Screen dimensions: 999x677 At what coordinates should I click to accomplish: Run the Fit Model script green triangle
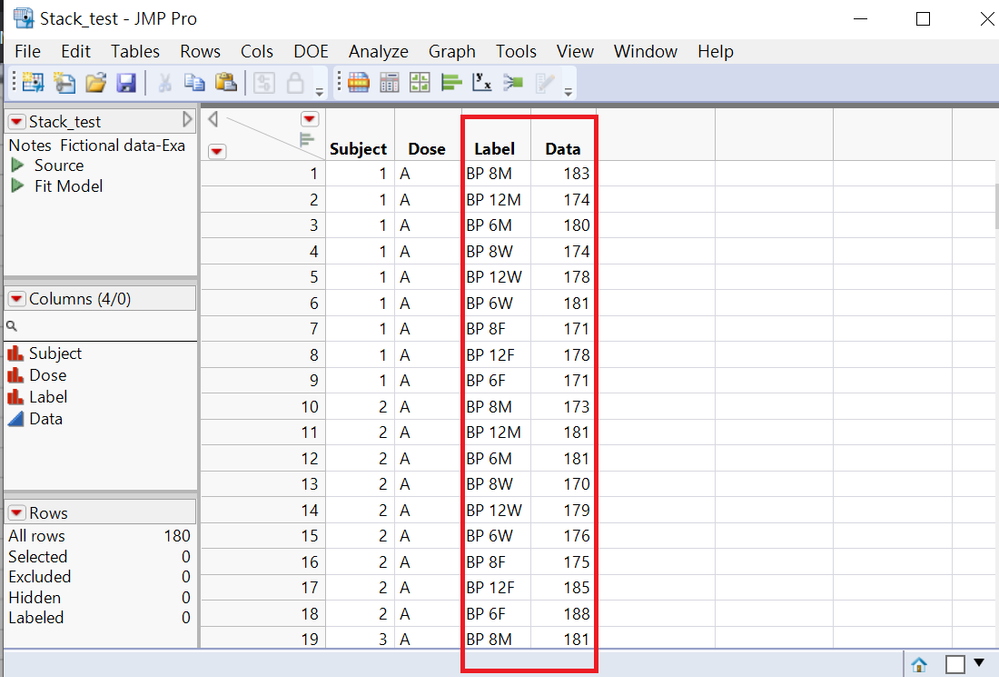[x=17, y=186]
